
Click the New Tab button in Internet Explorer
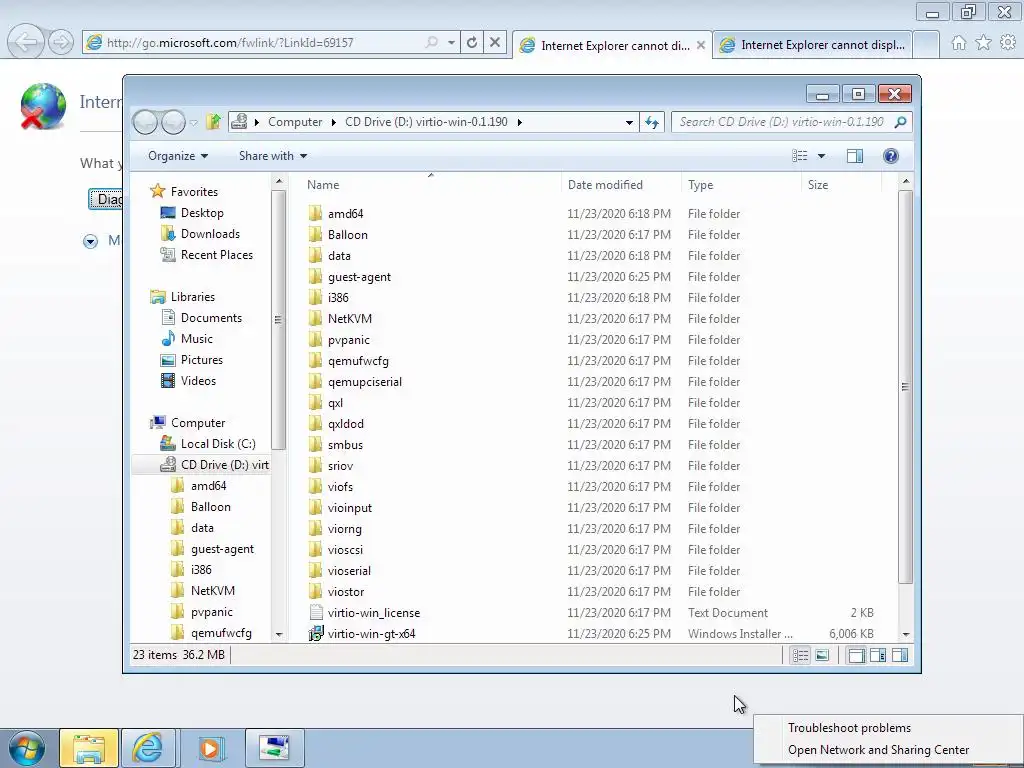pyautogui.click(x=926, y=44)
